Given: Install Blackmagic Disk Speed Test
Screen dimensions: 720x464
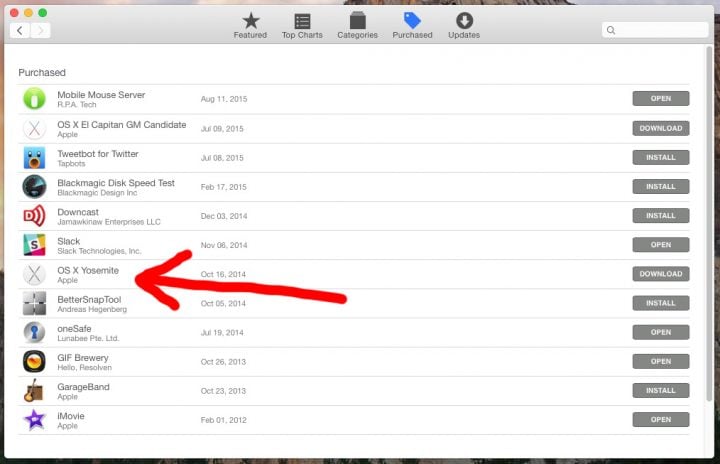Looking at the screenshot, I should 661,187.
